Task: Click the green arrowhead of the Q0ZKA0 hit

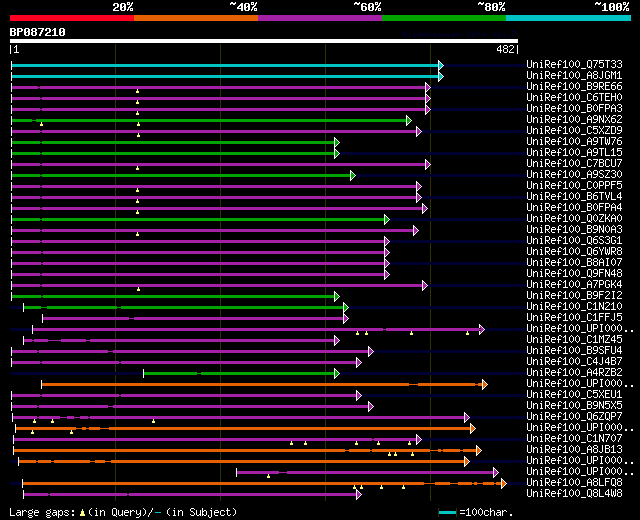Action: tap(387, 220)
